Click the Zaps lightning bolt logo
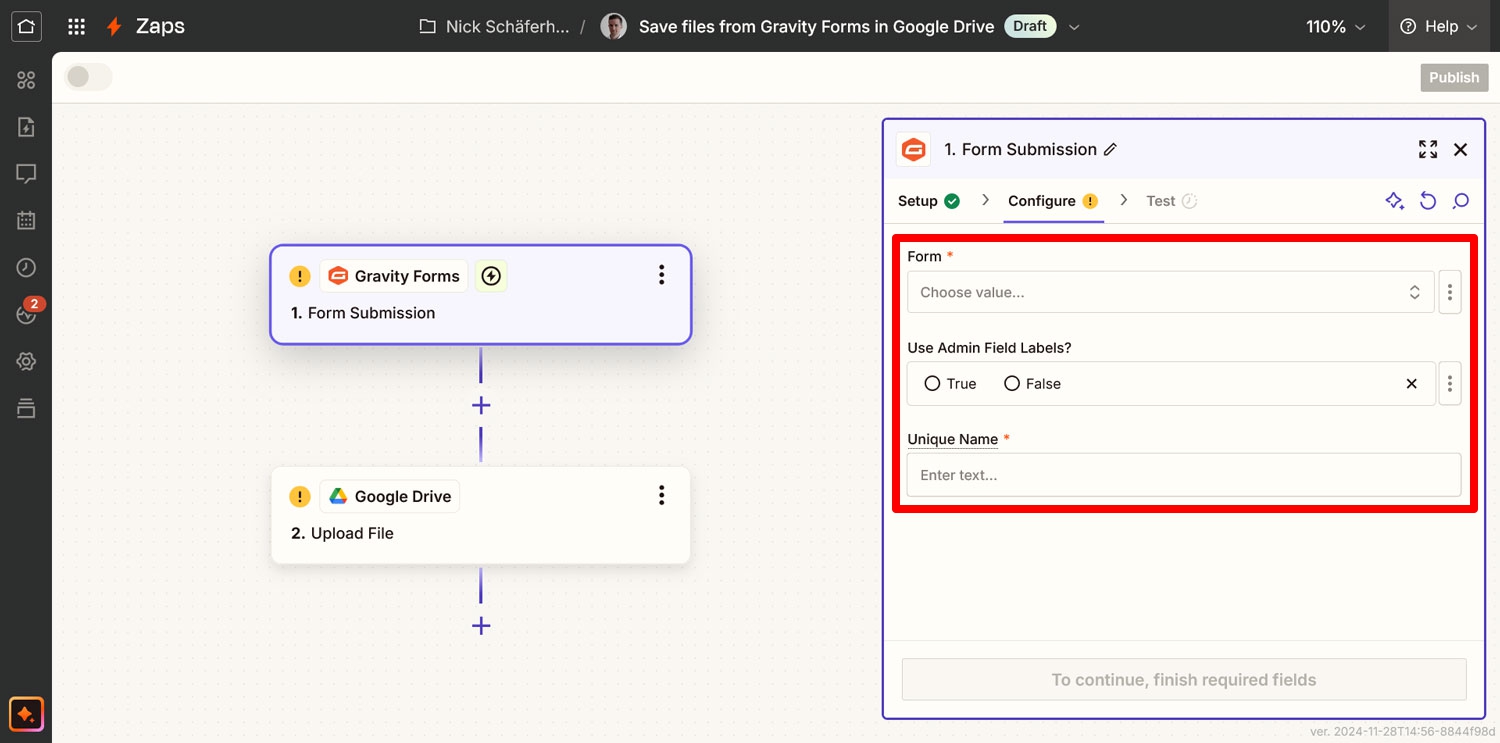This screenshot has height=743, width=1500. [115, 27]
